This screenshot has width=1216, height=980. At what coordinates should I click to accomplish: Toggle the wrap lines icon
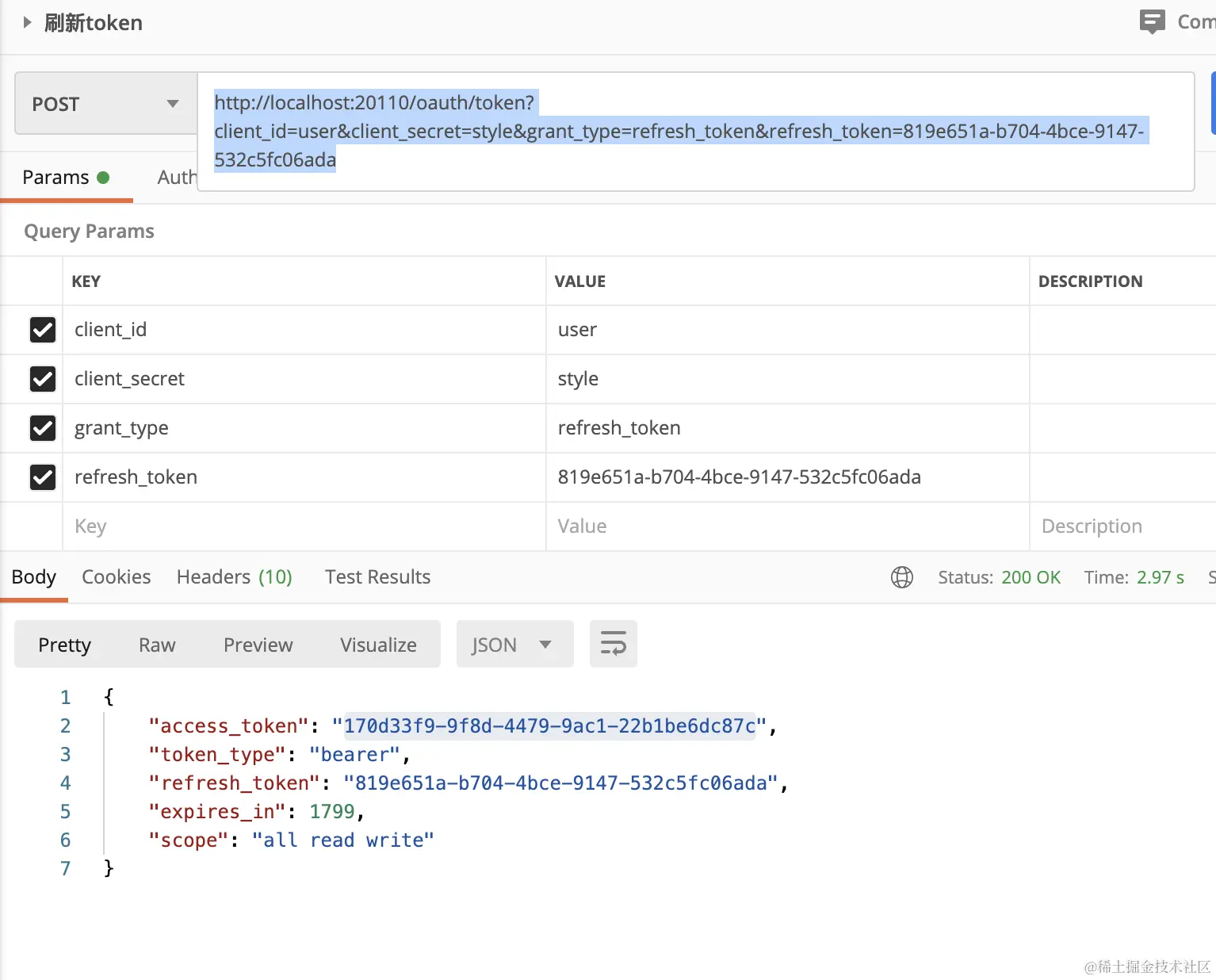pyautogui.click(x=614, y=644)
